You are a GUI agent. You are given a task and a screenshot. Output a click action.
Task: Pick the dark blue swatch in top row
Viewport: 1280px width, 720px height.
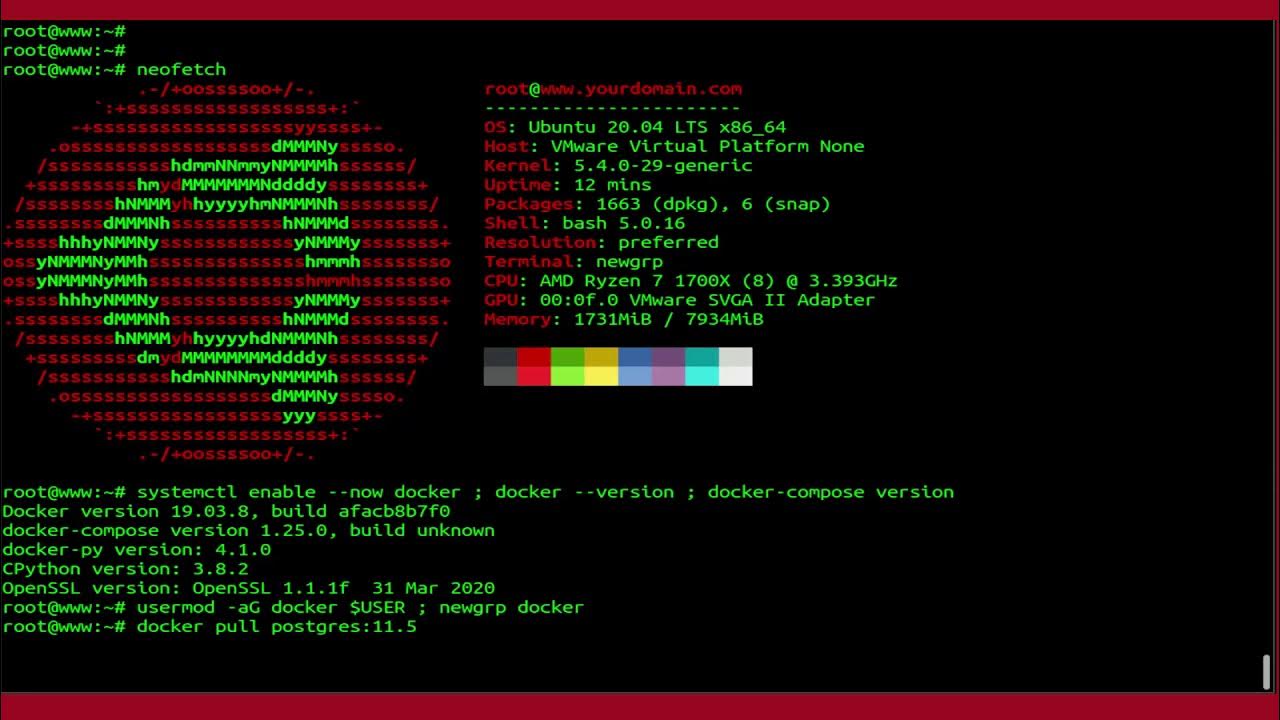635,357
